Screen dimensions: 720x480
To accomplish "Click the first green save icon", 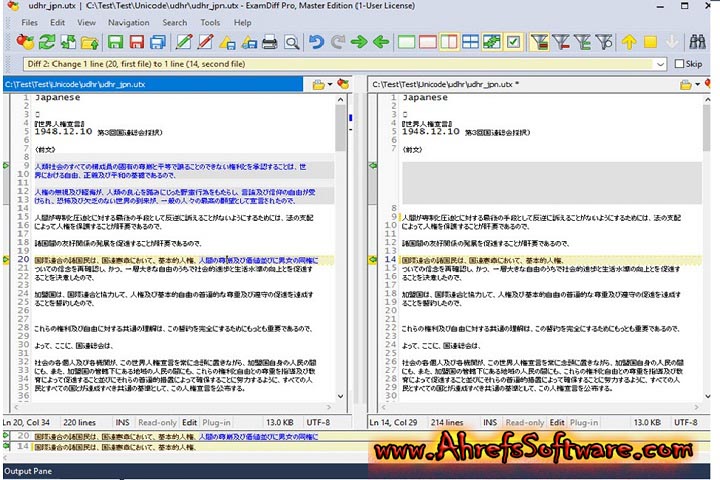I will click(115, 42).
